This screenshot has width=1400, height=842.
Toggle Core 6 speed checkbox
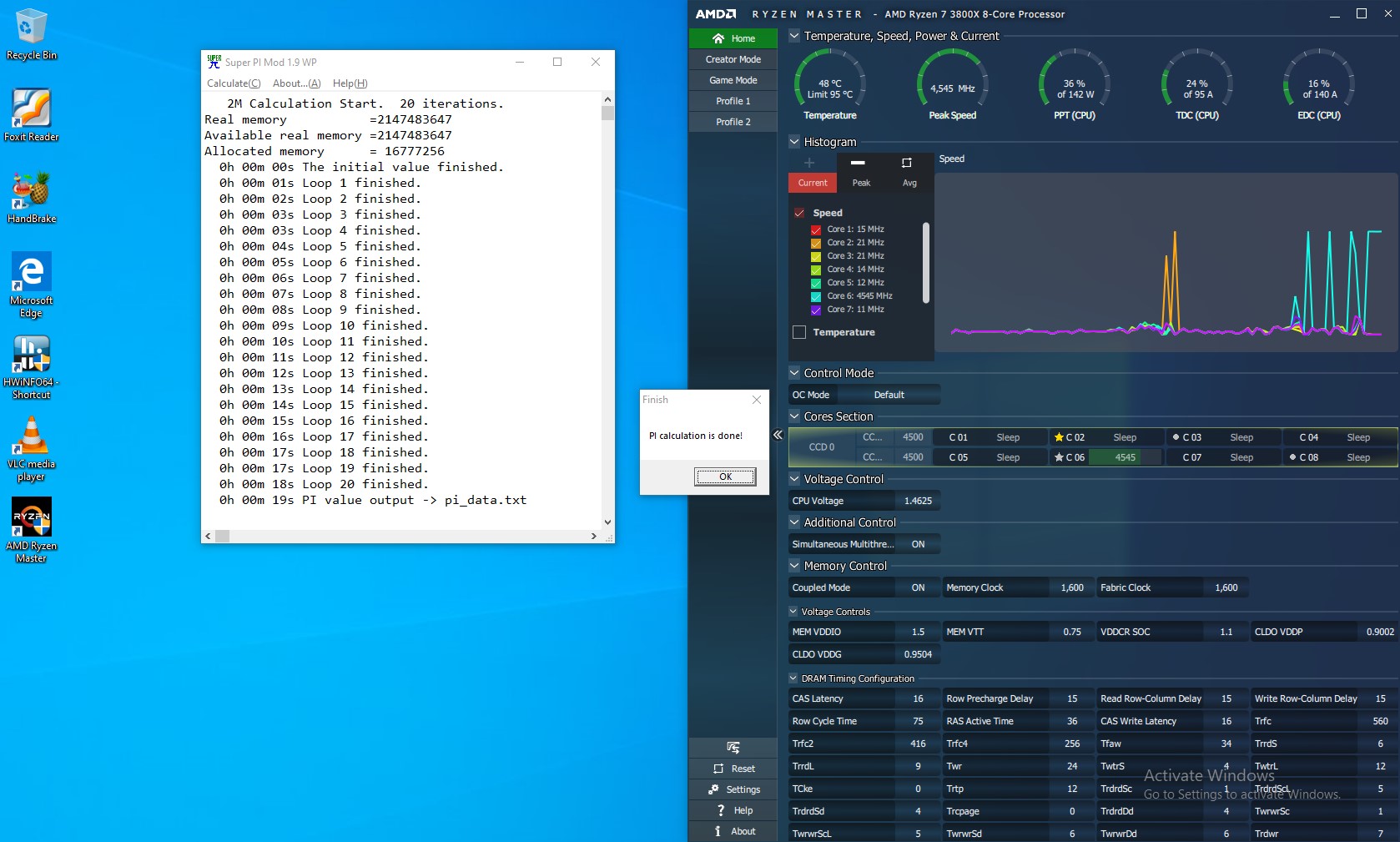click(x=816, y=296)
